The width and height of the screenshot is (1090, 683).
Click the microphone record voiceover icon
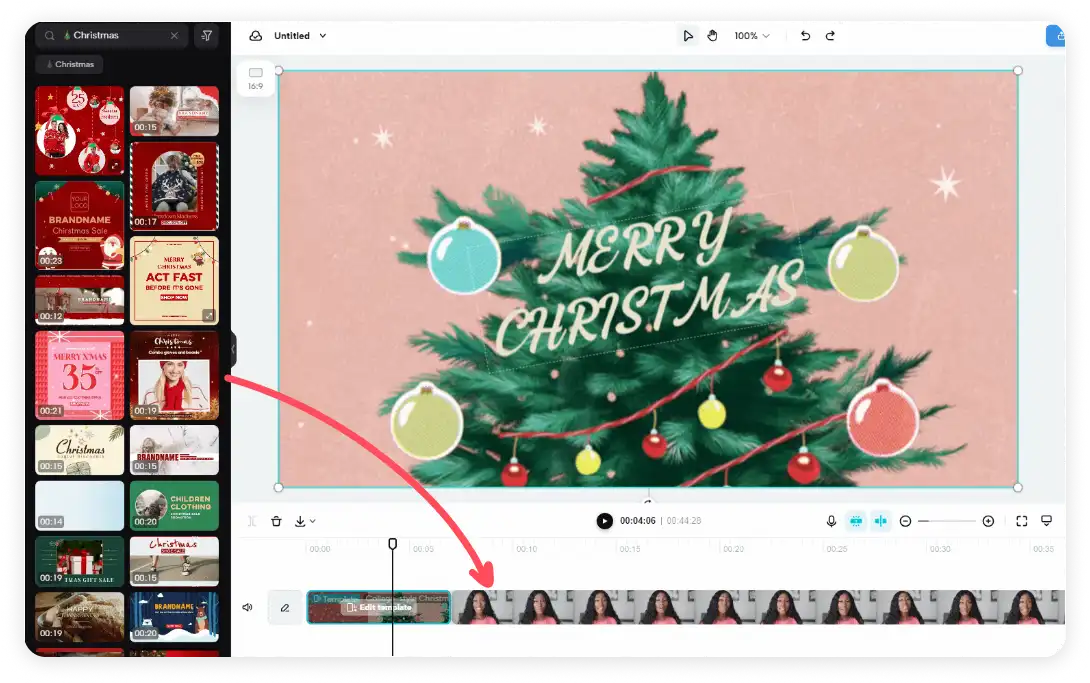[x=831, y=521]
